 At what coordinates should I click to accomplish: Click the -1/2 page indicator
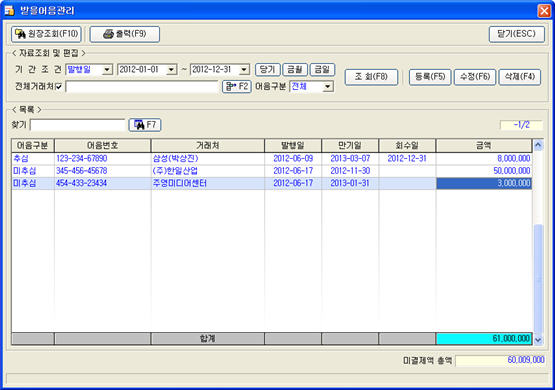(521, 125)
